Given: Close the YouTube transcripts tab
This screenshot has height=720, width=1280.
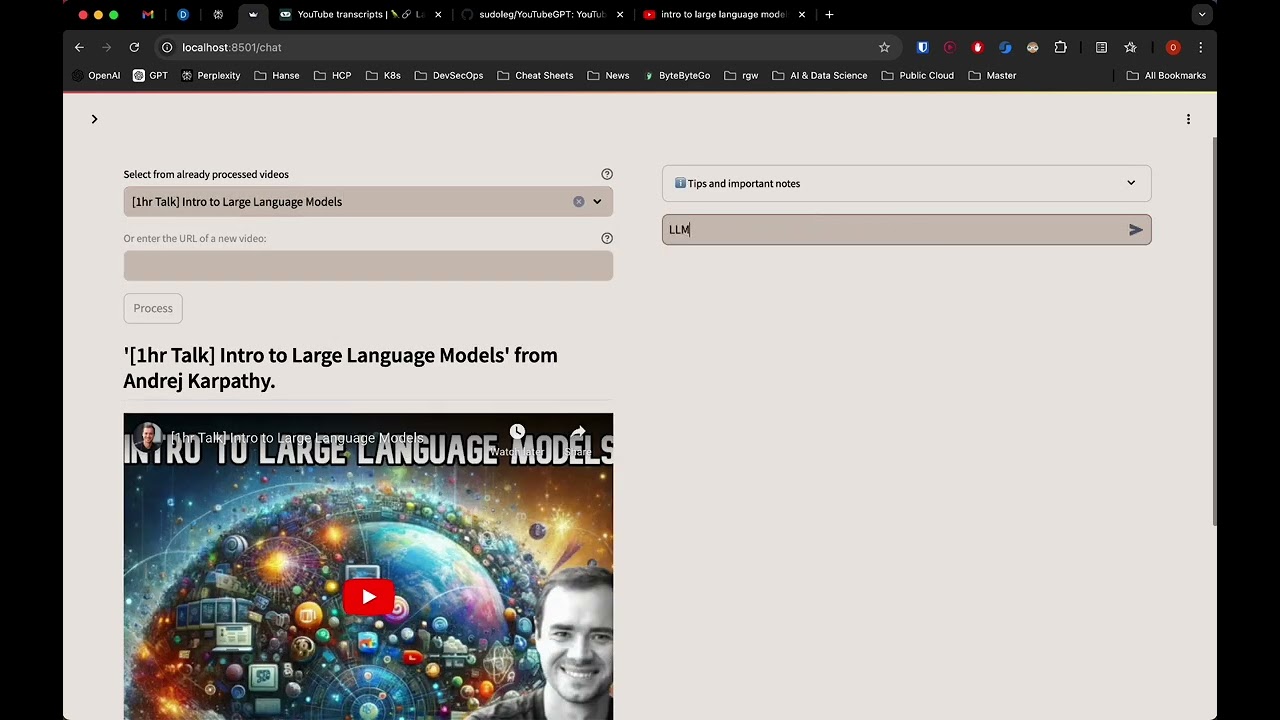Looking at the screenshot, I should 438,15.
